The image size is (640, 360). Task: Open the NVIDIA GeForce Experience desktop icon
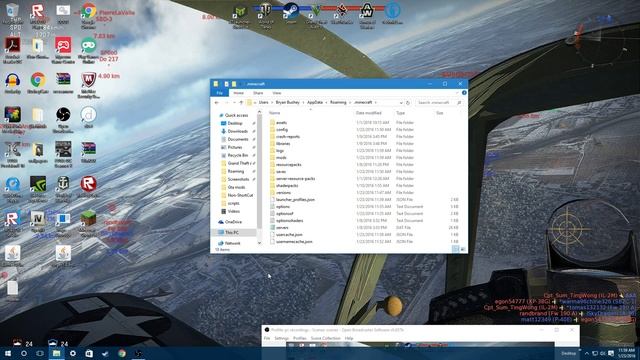click(x=38, y=189)
